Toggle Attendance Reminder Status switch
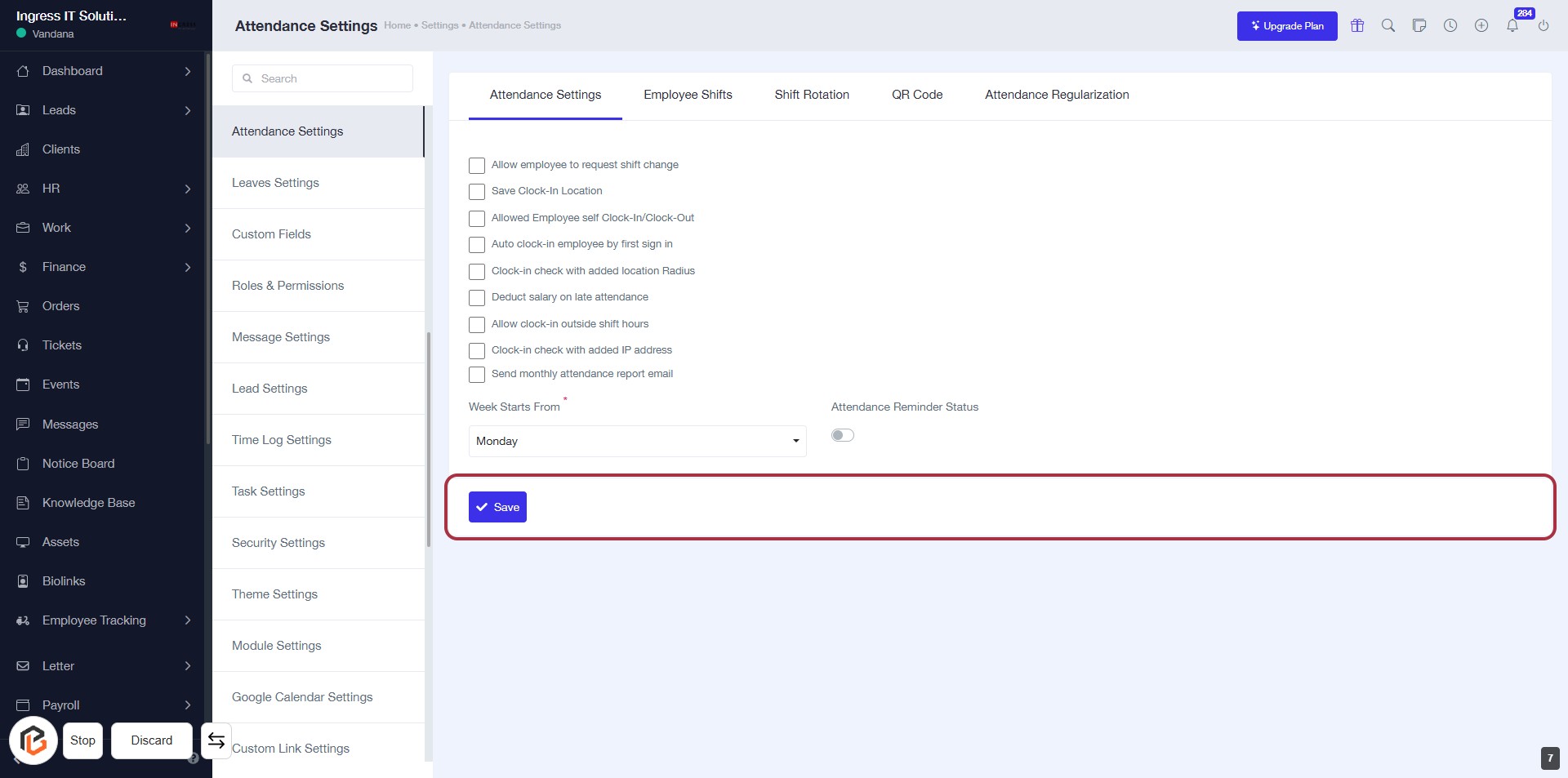 pyautogui.click(x=842, y=435)
